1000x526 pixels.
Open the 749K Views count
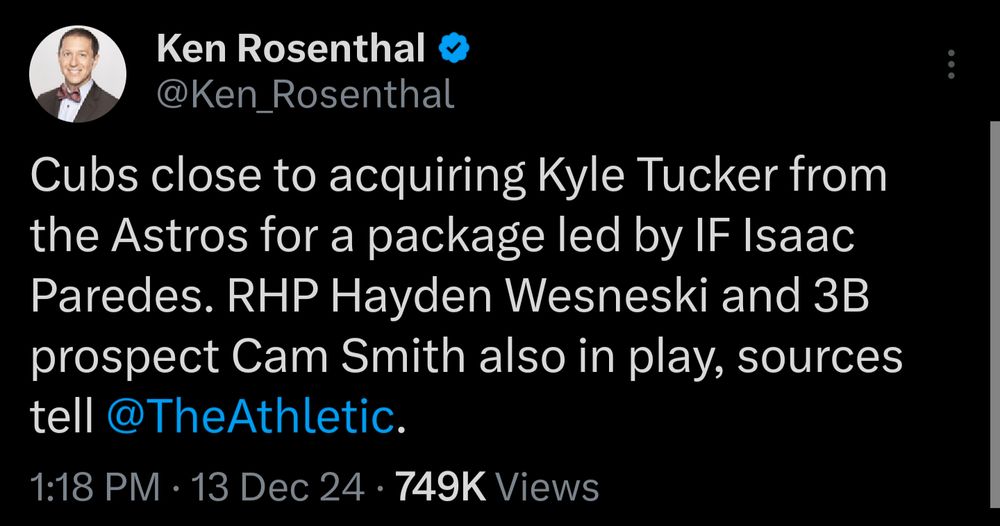pos(497,488)
